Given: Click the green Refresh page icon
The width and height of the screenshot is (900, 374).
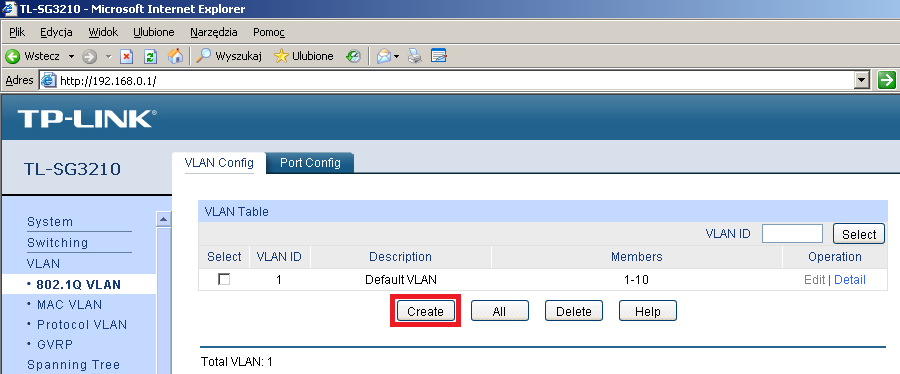Looking at the screenshot, I should click(x=150, y=56).
